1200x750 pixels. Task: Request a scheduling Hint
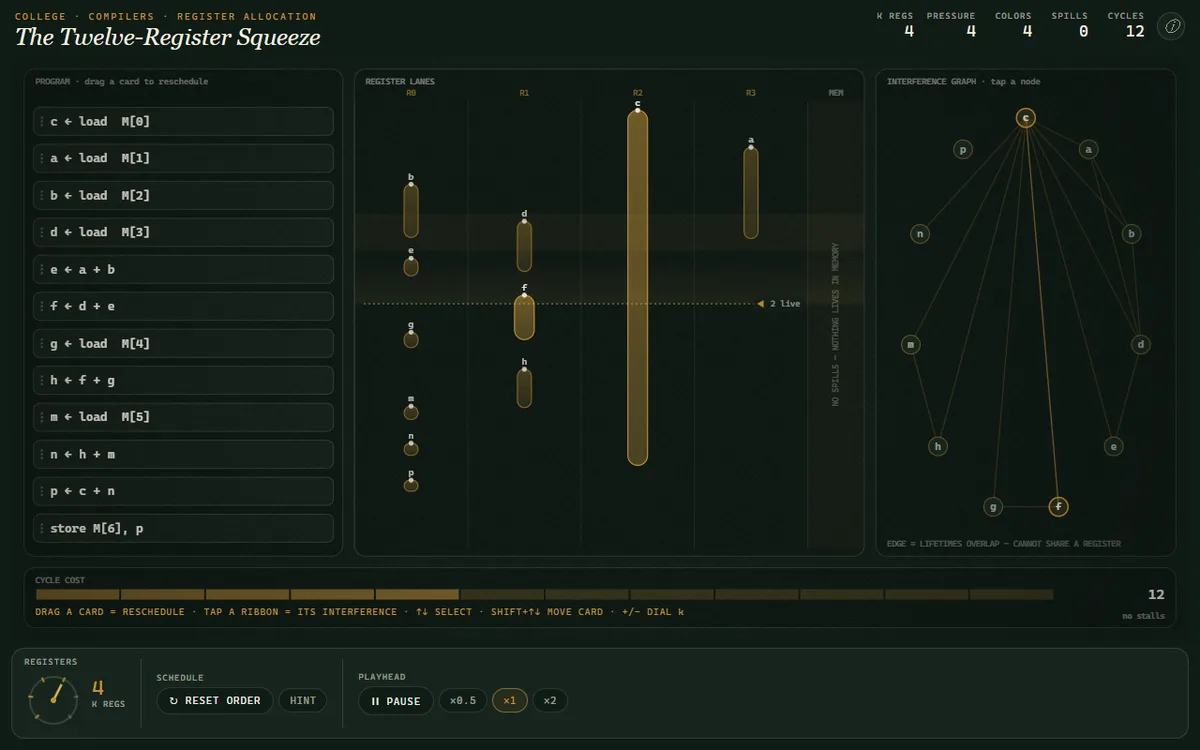(303, 700)
